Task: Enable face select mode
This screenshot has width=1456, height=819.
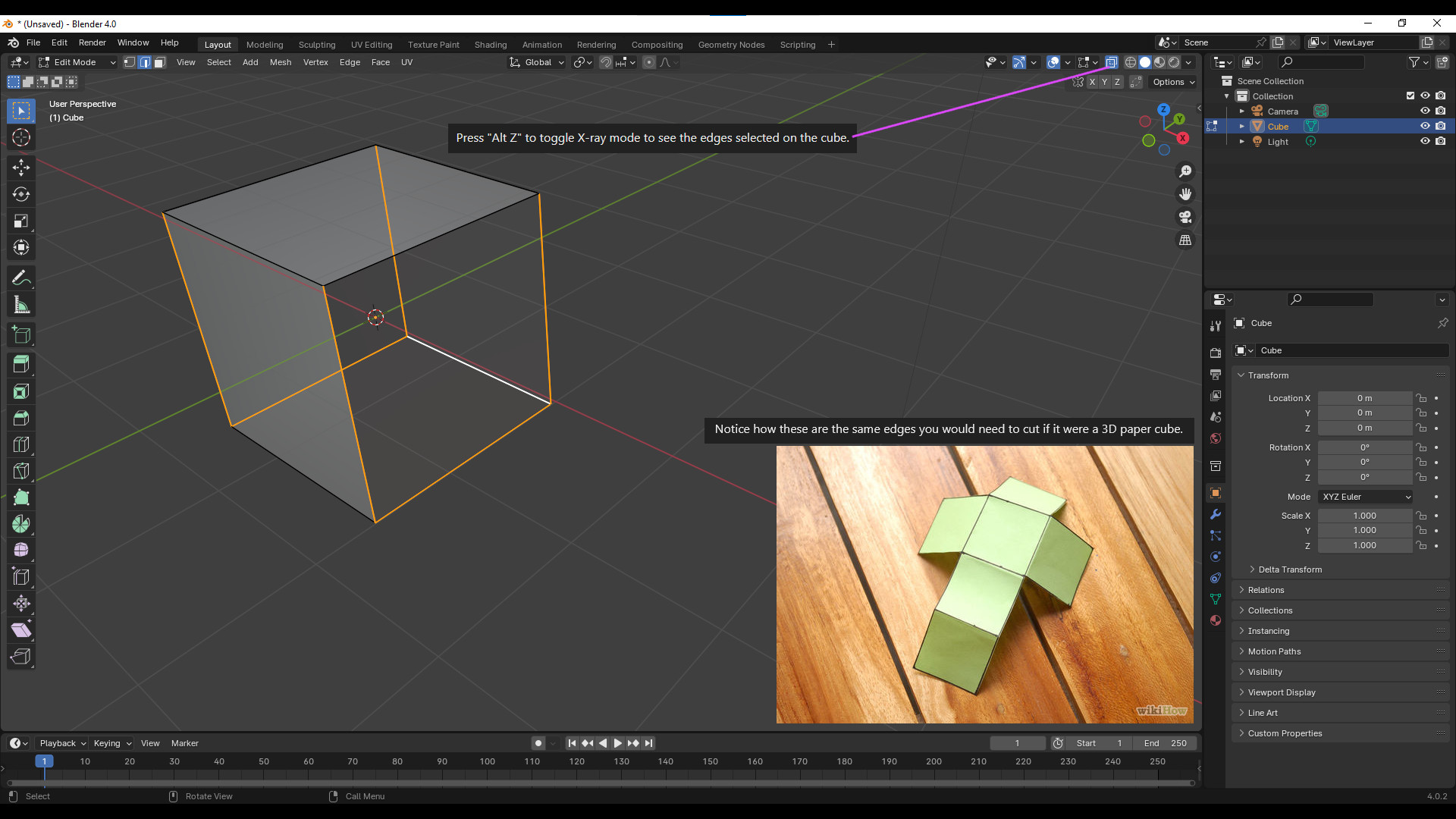Action: coord(159,62)
